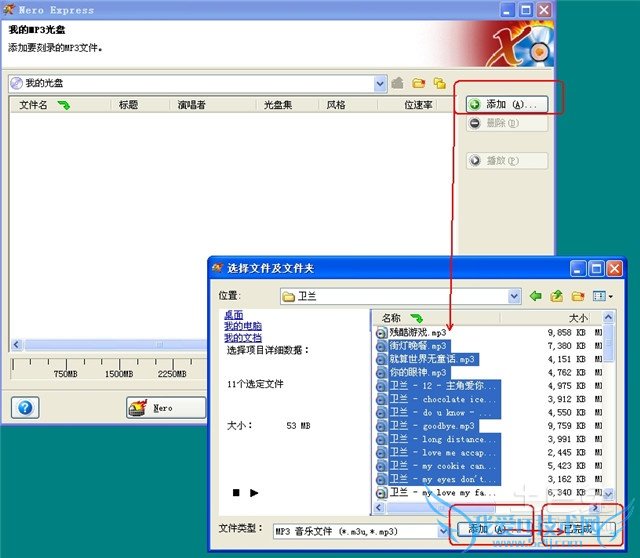Open the 我的文档 link
Screen dimensions: 640x558
coord(243,338)
